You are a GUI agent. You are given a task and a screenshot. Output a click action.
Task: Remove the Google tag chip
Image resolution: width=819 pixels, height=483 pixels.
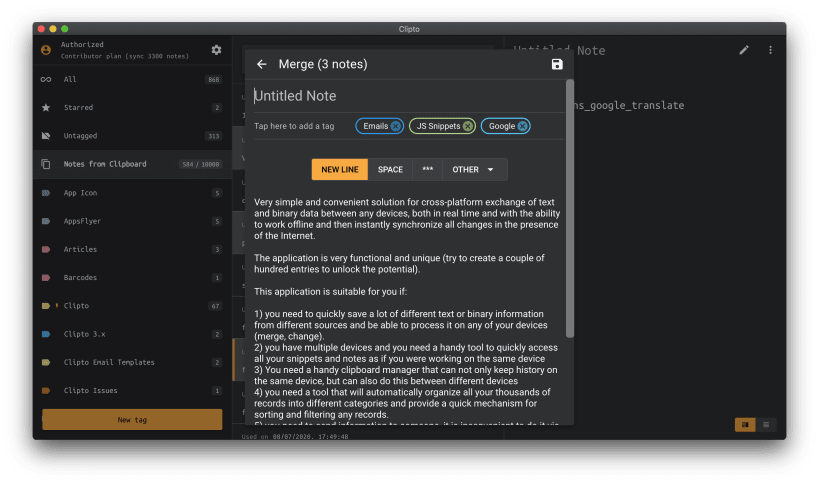[x=522, y=126]
